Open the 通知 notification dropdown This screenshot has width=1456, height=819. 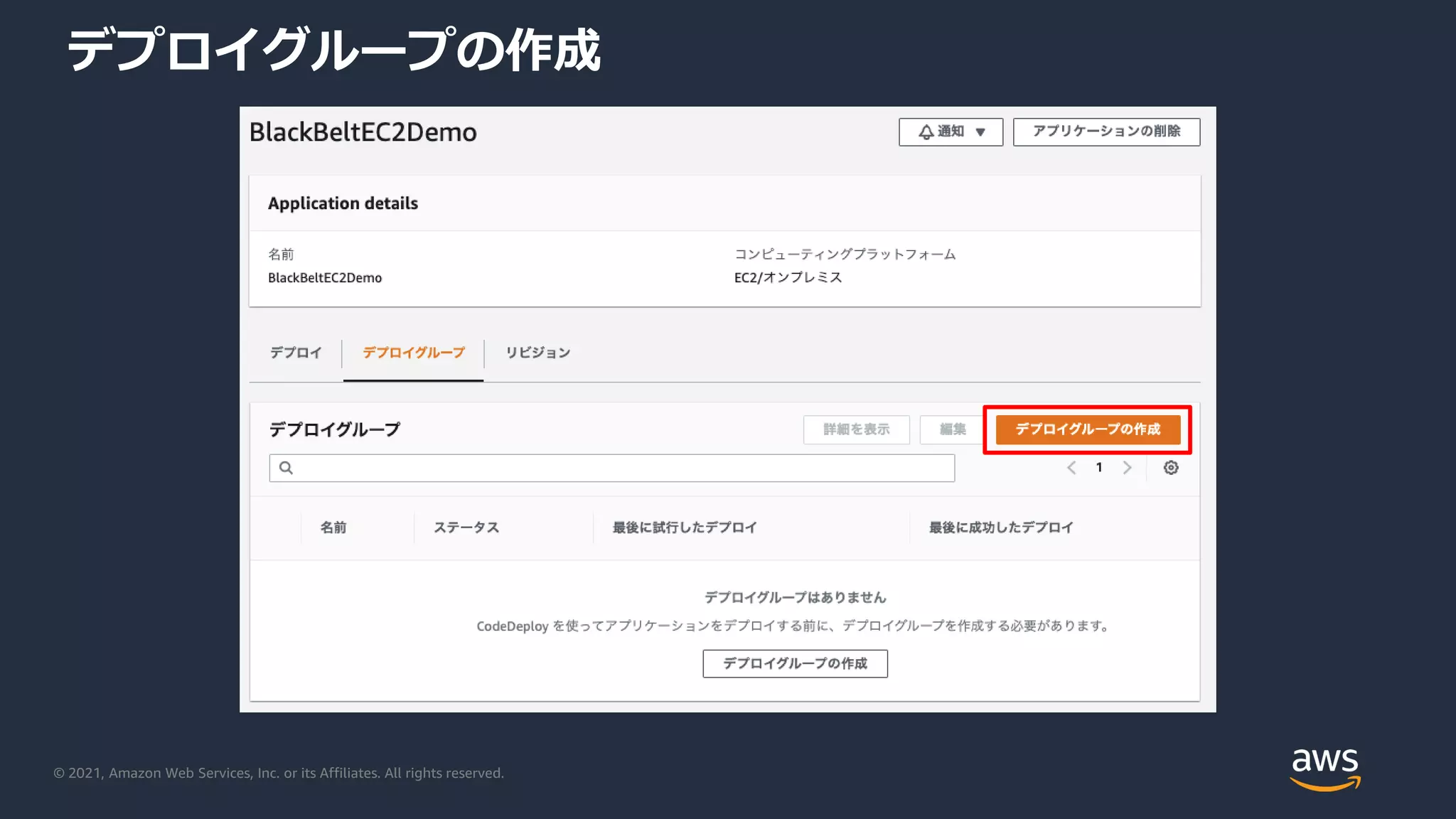click(951, 132)
